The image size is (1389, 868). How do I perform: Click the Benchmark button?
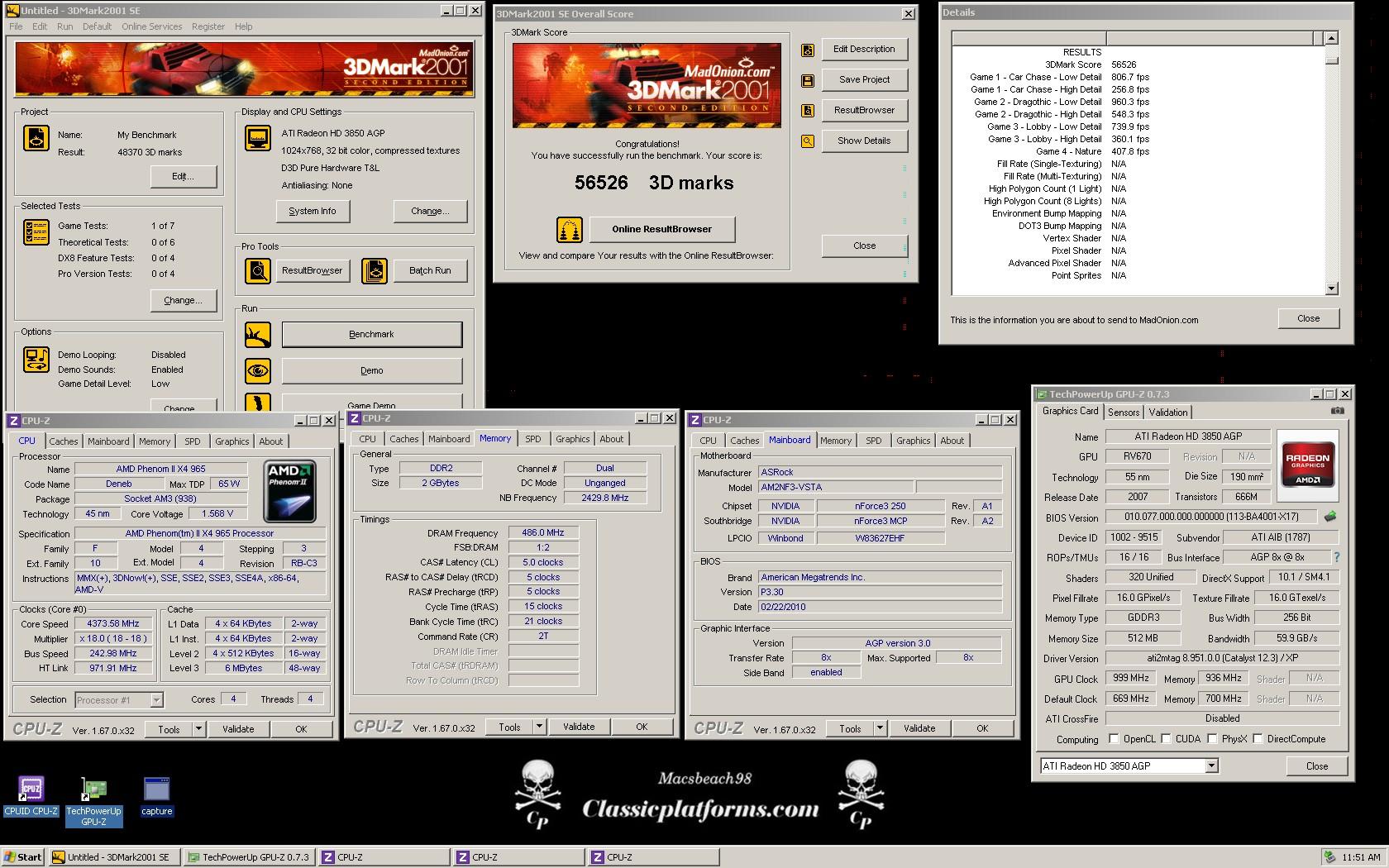click(x=371, y=335)
